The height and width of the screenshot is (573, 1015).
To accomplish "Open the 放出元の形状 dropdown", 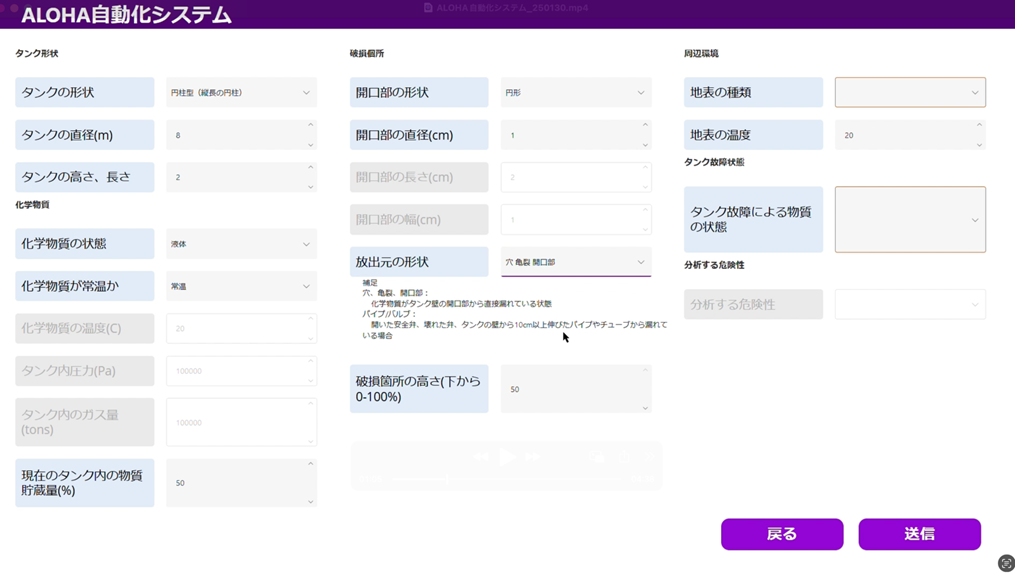I will (x=575, y=262).
